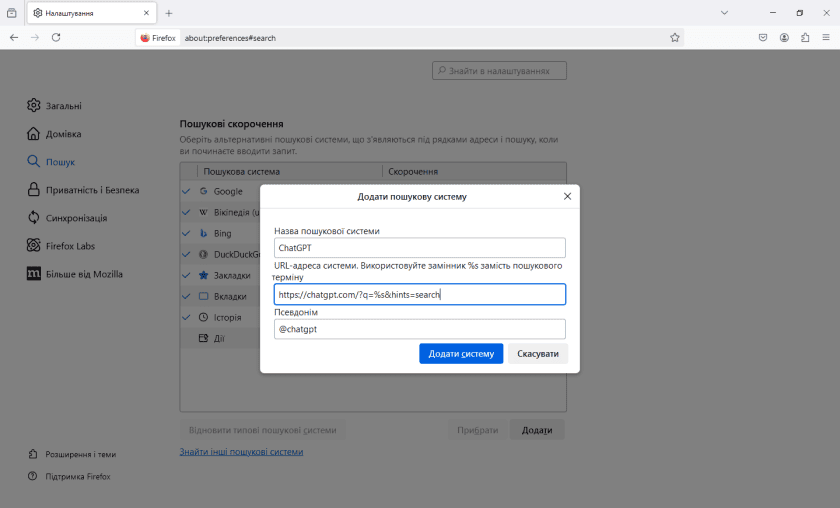Open the hamburger application menu

[826, 38]
